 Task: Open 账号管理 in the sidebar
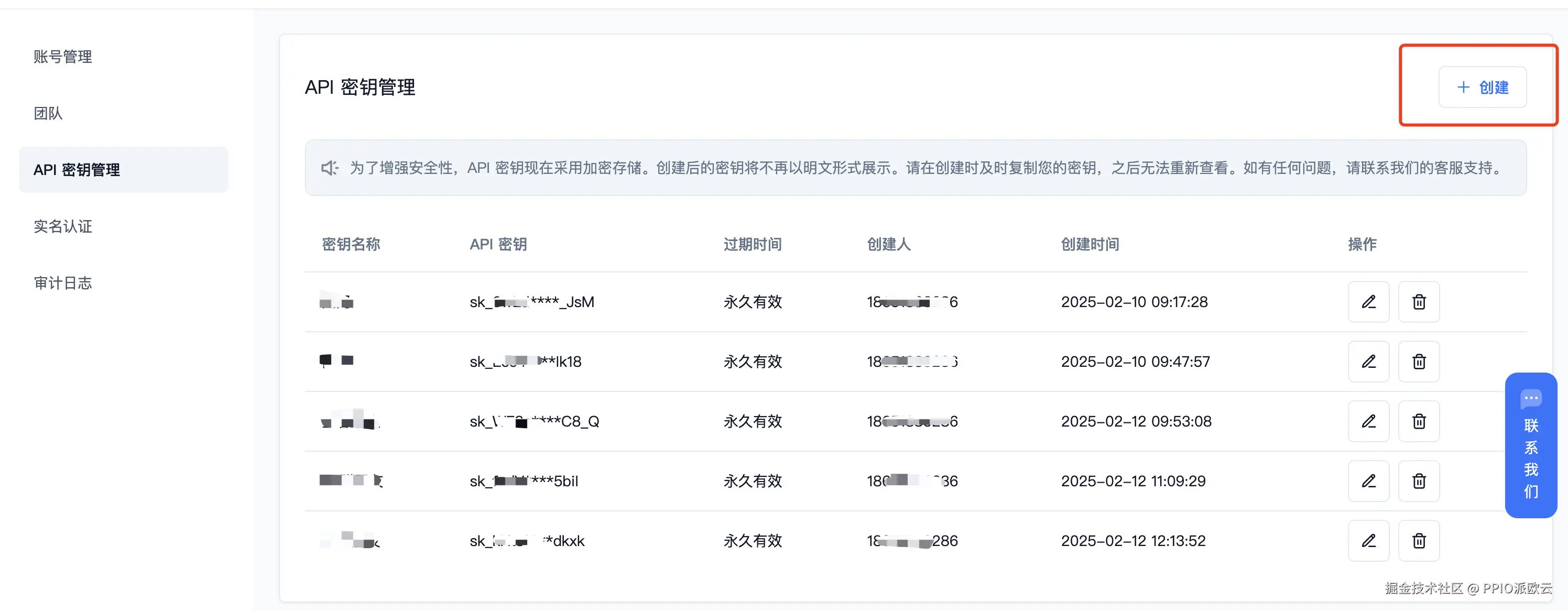point(63,57)
